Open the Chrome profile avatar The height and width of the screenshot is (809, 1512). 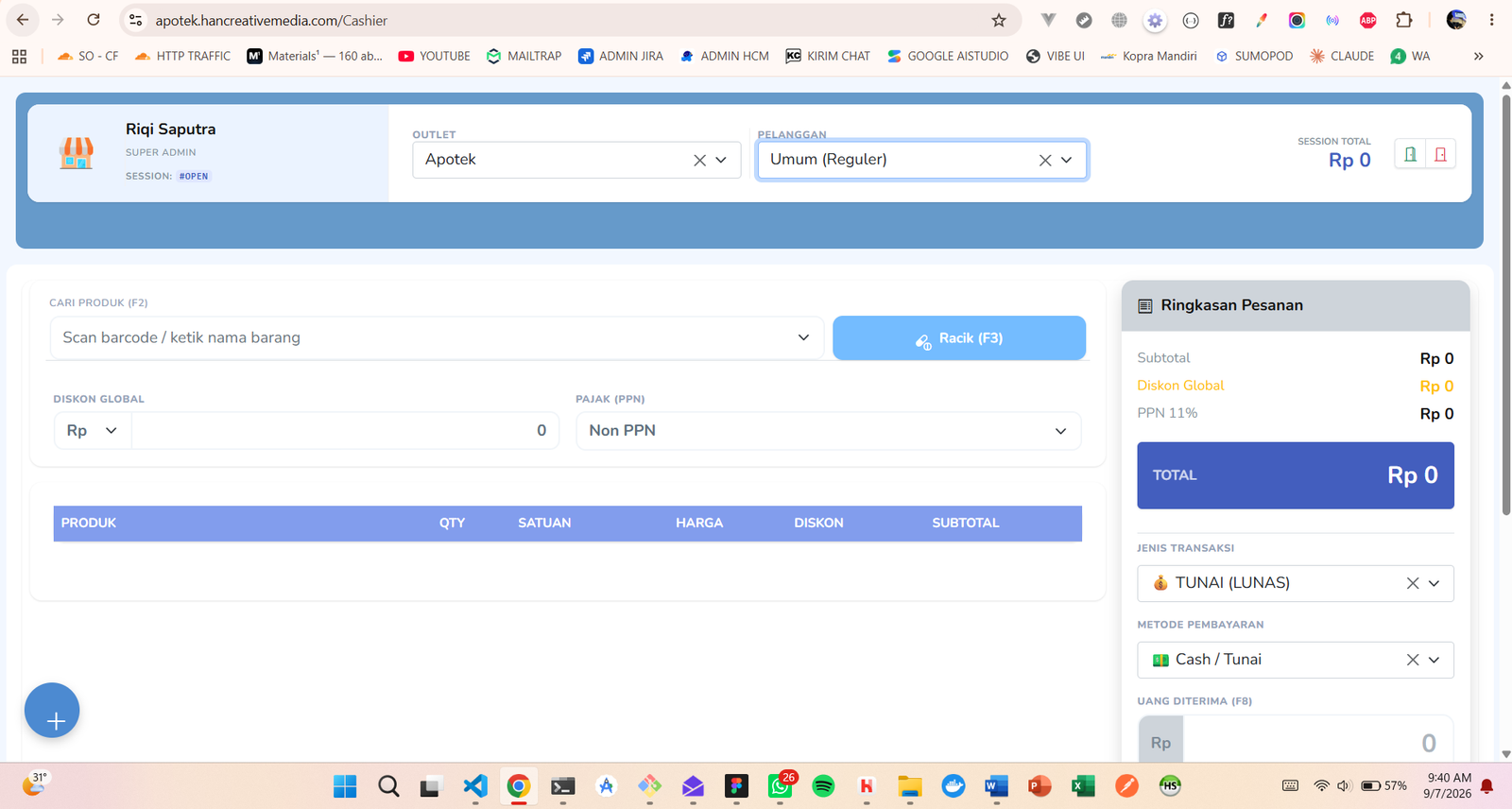pyautogui.click(x=1456, y=20)
